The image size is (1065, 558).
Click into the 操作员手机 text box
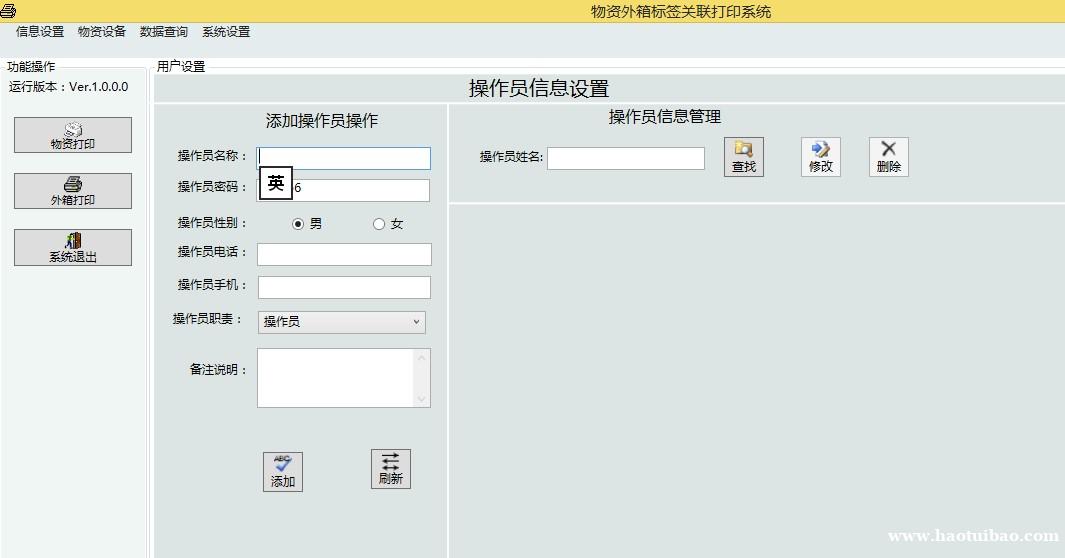tap(344, 287)
